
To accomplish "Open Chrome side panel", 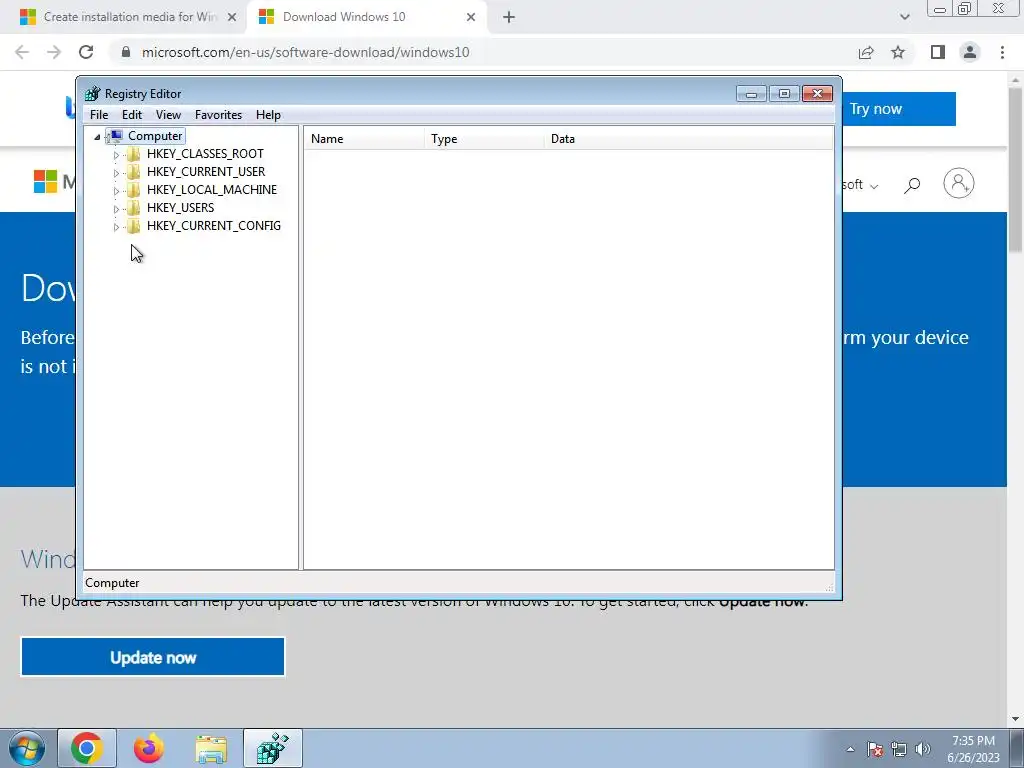I will pos(938,52).
